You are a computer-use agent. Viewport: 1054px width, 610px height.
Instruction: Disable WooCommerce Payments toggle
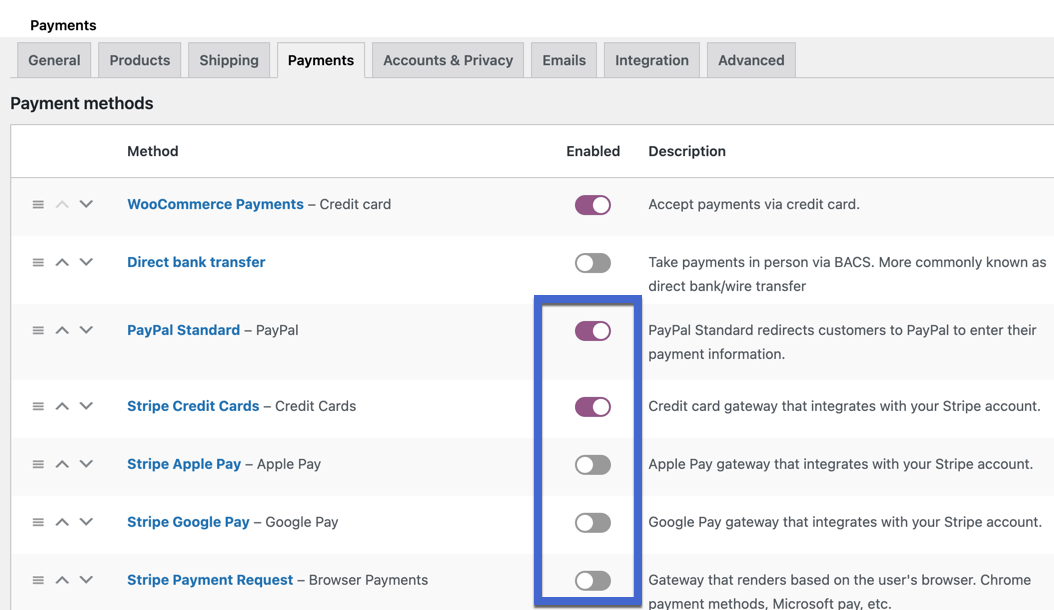point(593,205)
